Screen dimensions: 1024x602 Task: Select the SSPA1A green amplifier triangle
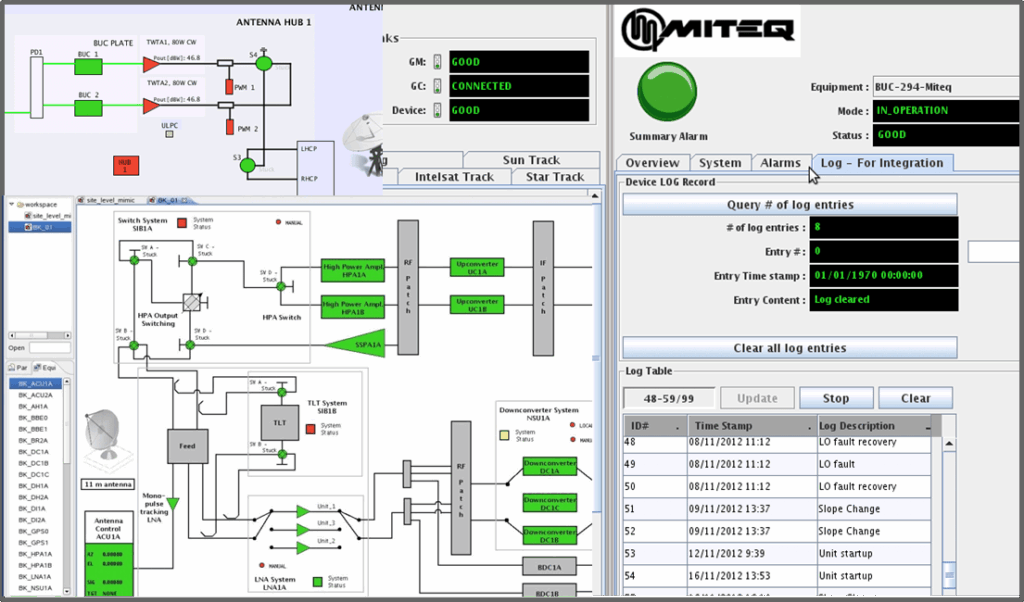click(358, 344)
